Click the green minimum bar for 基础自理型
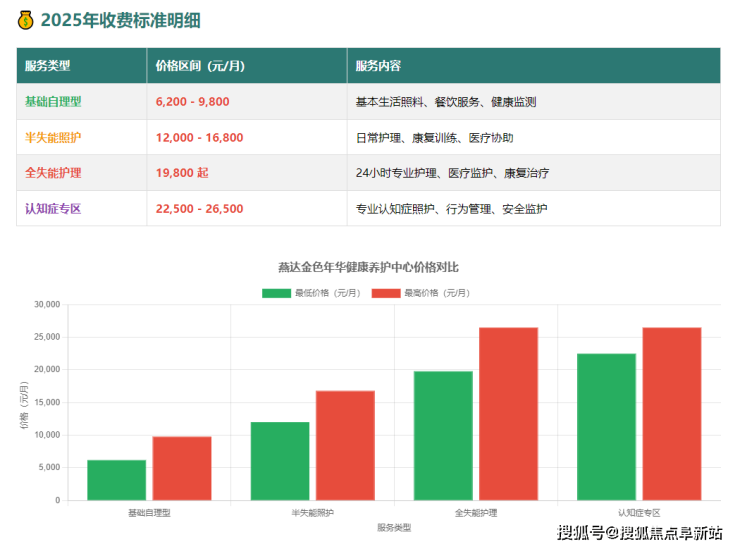This screenshot has height=549, width=740. [x=116, y=480]
